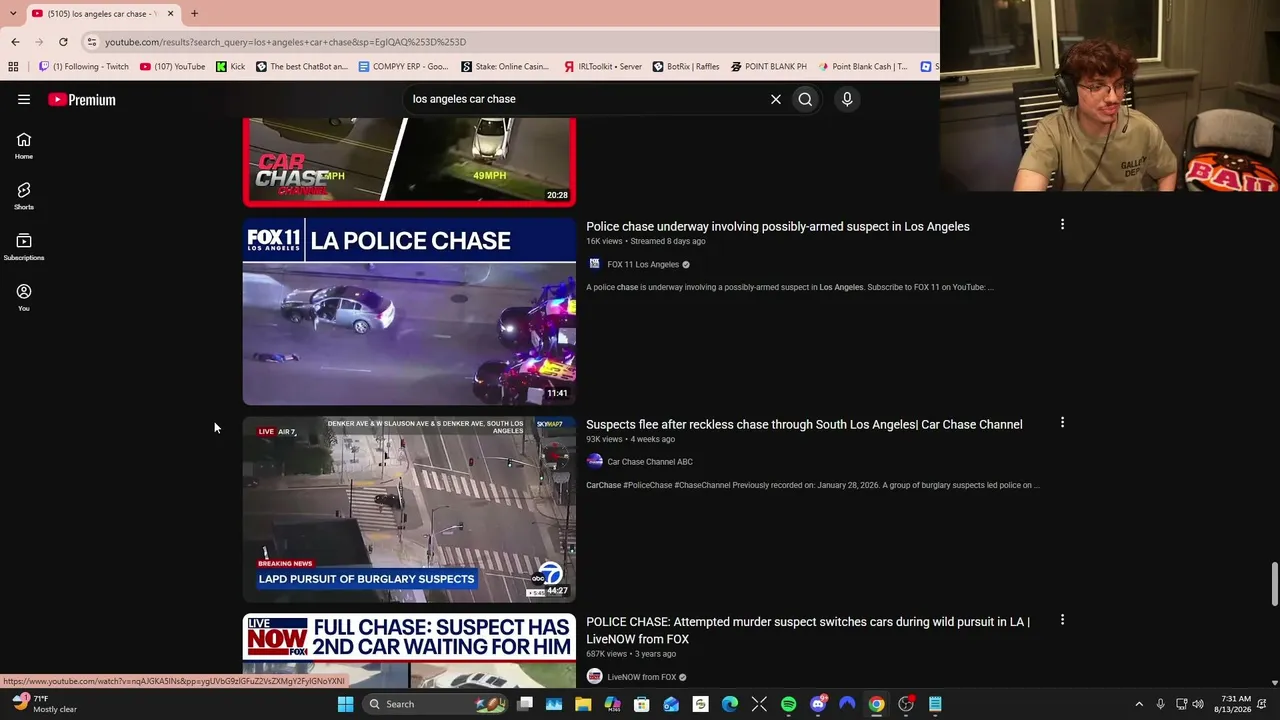Image resolution: width=1280 pixels, height=720 pixels.
Task: Open the tab search dropdown arrow
Action: (13, 14)
